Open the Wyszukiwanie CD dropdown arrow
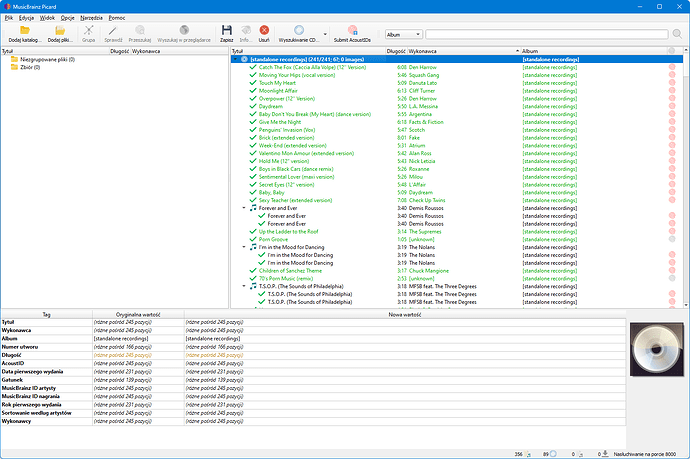 click(325, 34)
